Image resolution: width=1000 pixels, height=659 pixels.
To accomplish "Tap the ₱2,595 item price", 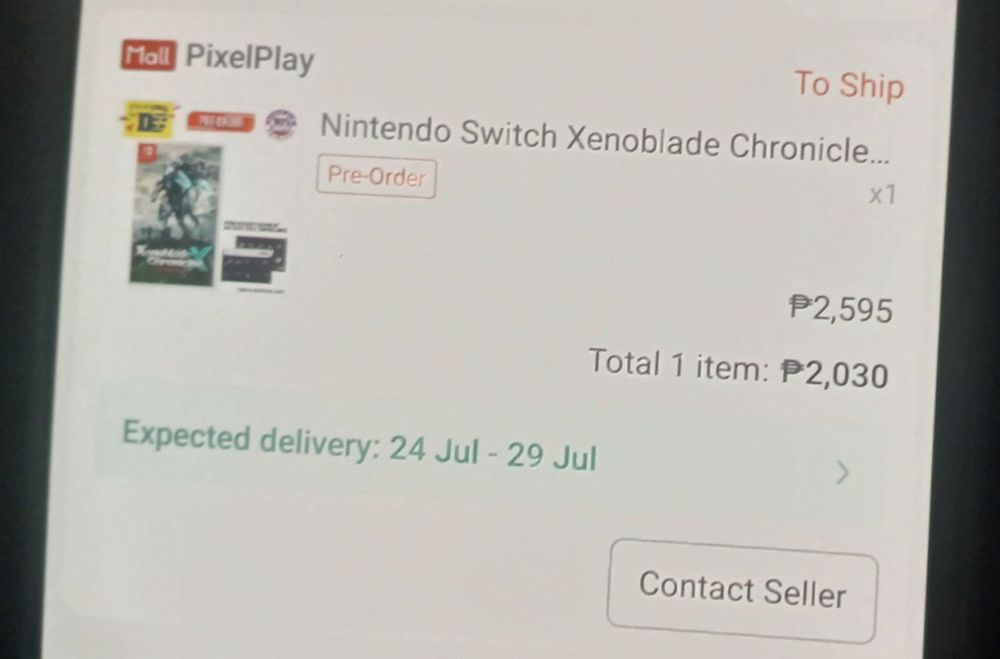I will point(841,309).
